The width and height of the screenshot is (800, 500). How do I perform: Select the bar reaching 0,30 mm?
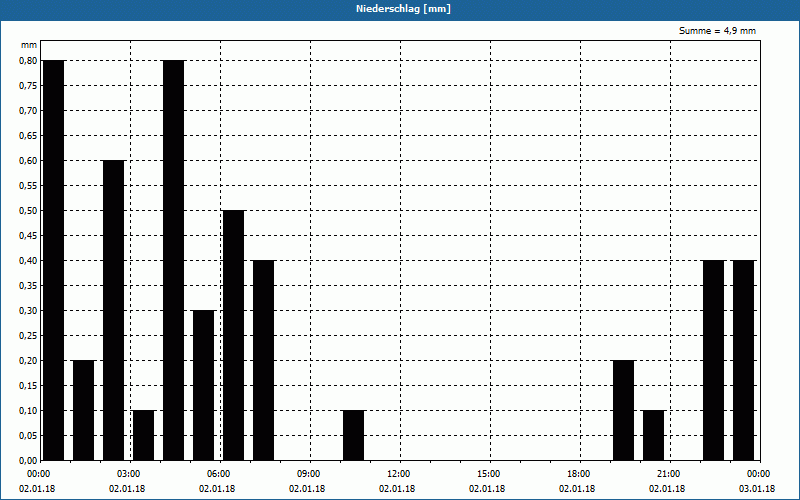pos(204,385)
